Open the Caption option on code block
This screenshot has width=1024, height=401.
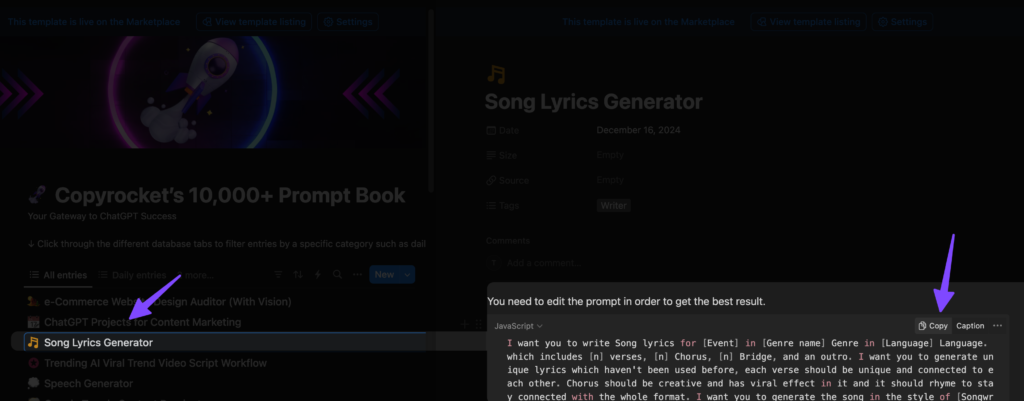[x=970, y=326]
